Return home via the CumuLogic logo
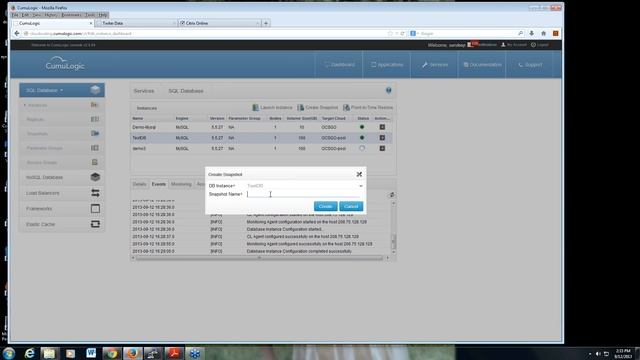The width and height of the screenshot is (640, 360). coord(65,64)
